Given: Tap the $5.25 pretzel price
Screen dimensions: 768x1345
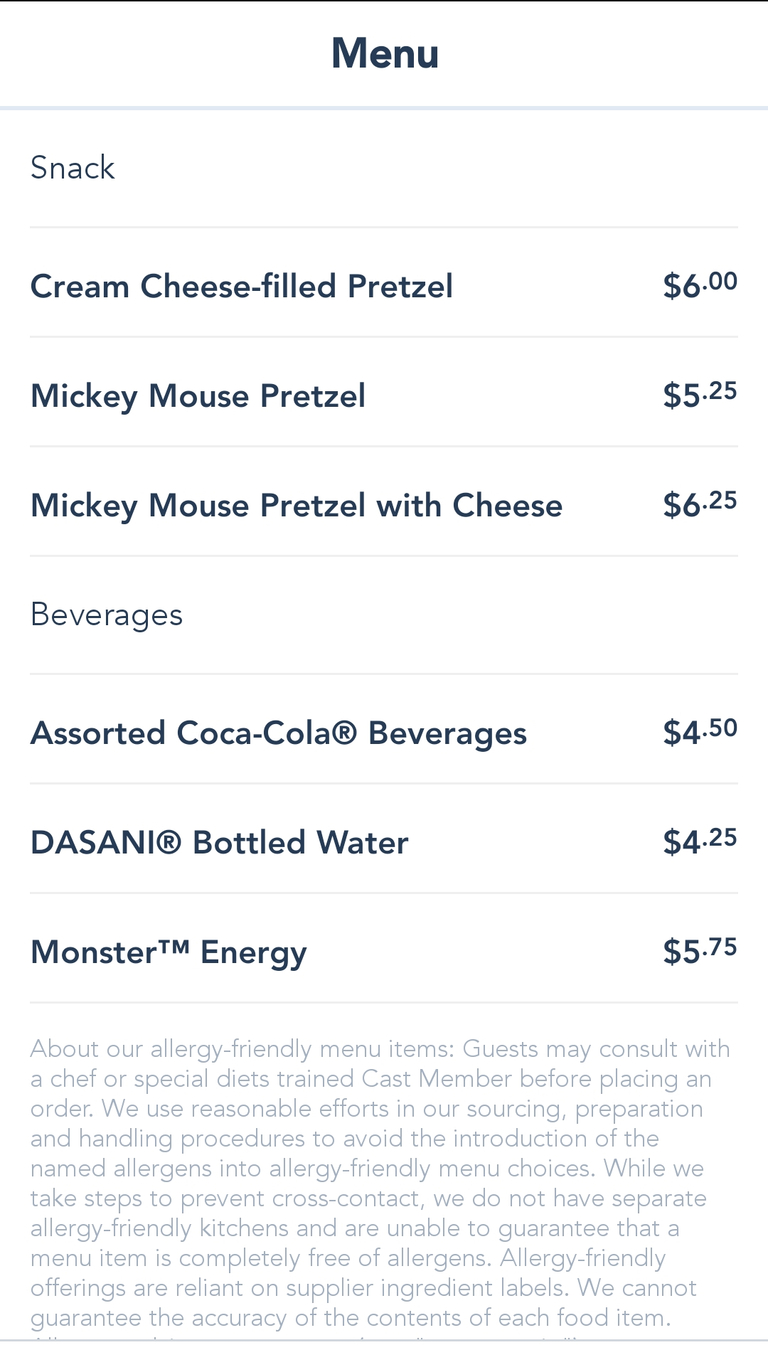Looking at the screenshot, I should (x=700, y=395).
